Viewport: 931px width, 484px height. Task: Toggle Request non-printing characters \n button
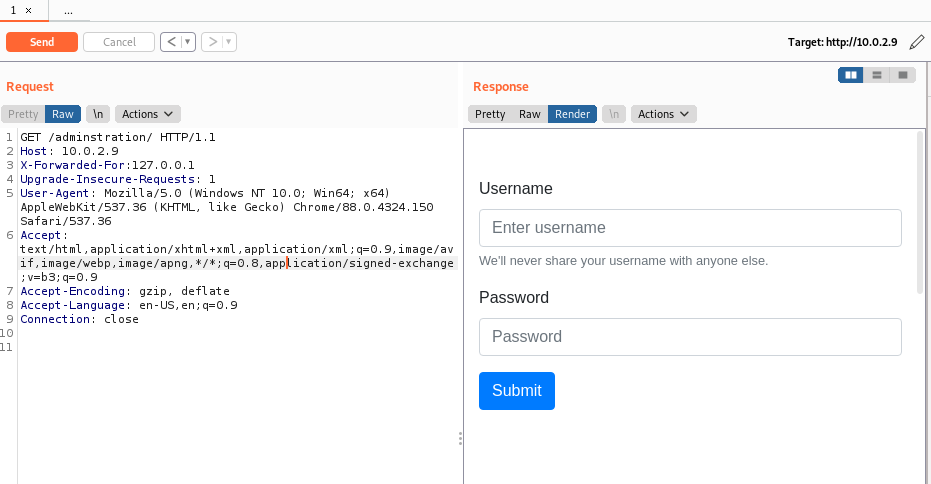pyautogui.click(x=98, y=114)
